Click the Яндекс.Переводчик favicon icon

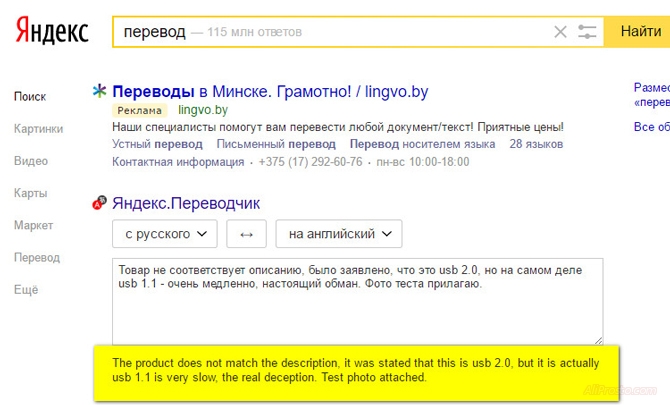99,202
